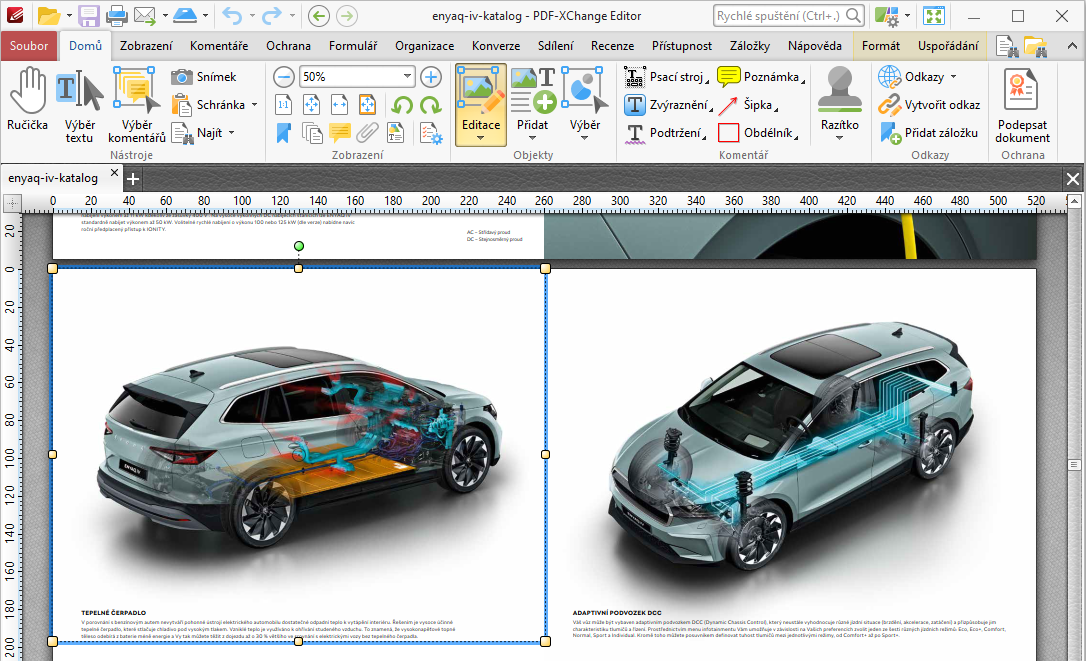Select the Psací stroj typewriter tool
Image resolution: width=1086 pixels, height=661 pixels.
coord(666,77)
